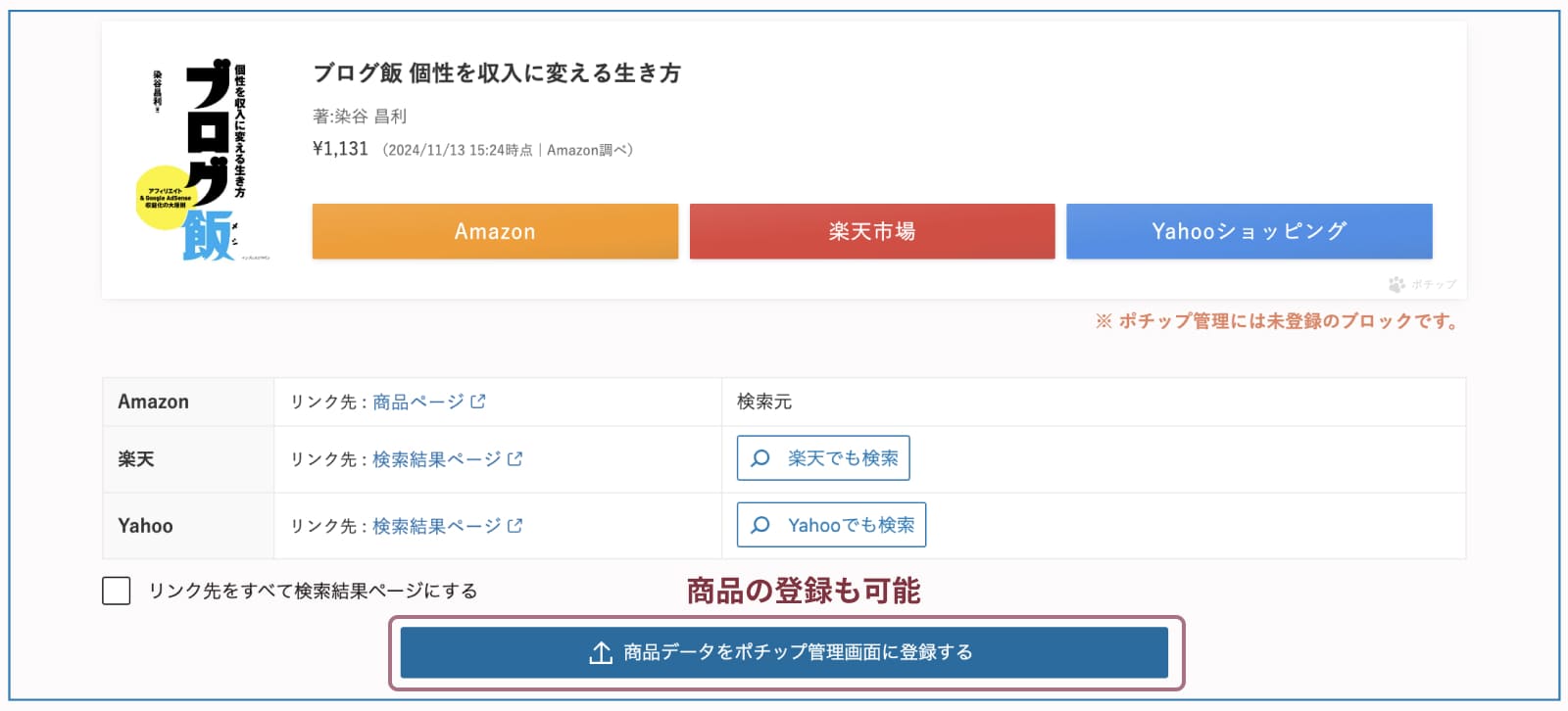Click the author text 著:染谷 昌利
Screen dimensions: 1568x711
point(360,117)
